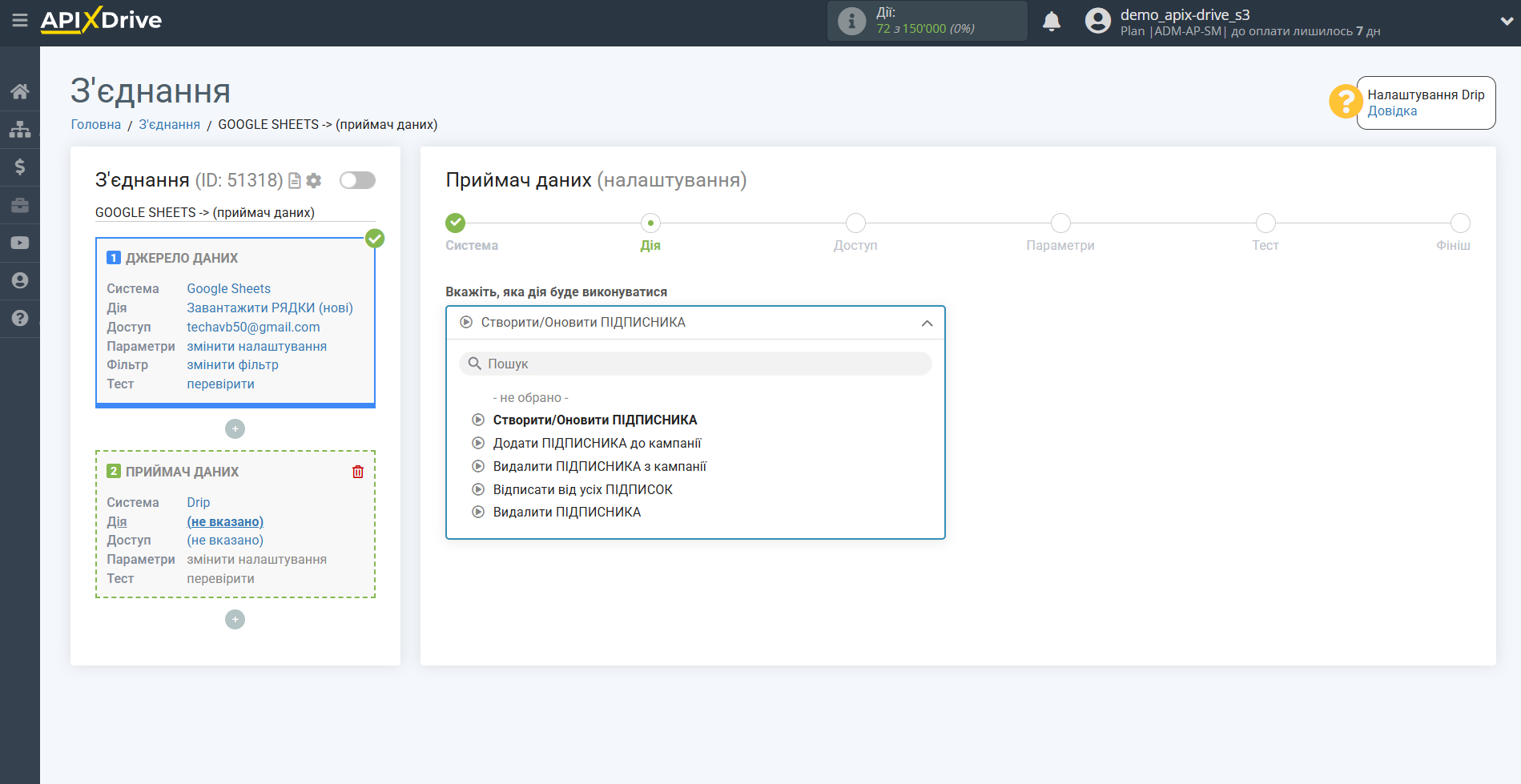Click the green source completed checkmark

pos(375,239)
